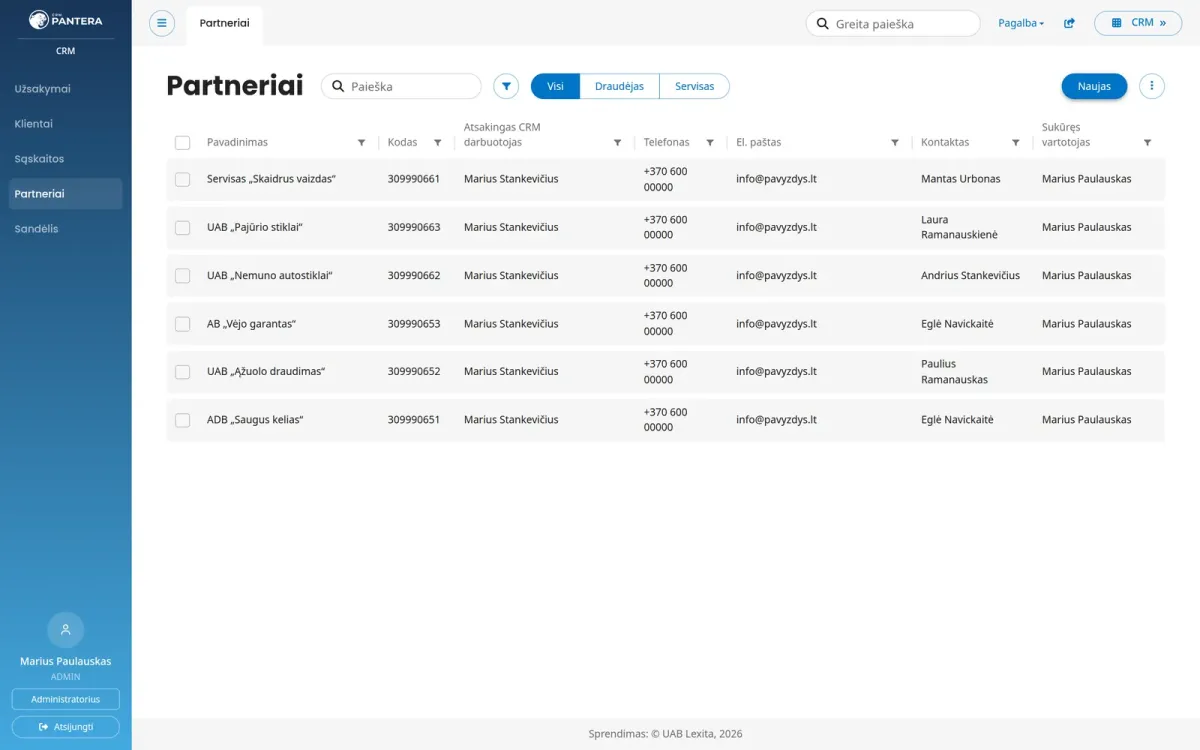Click the magnifier icon in Greita paieška

coord(823,24)
